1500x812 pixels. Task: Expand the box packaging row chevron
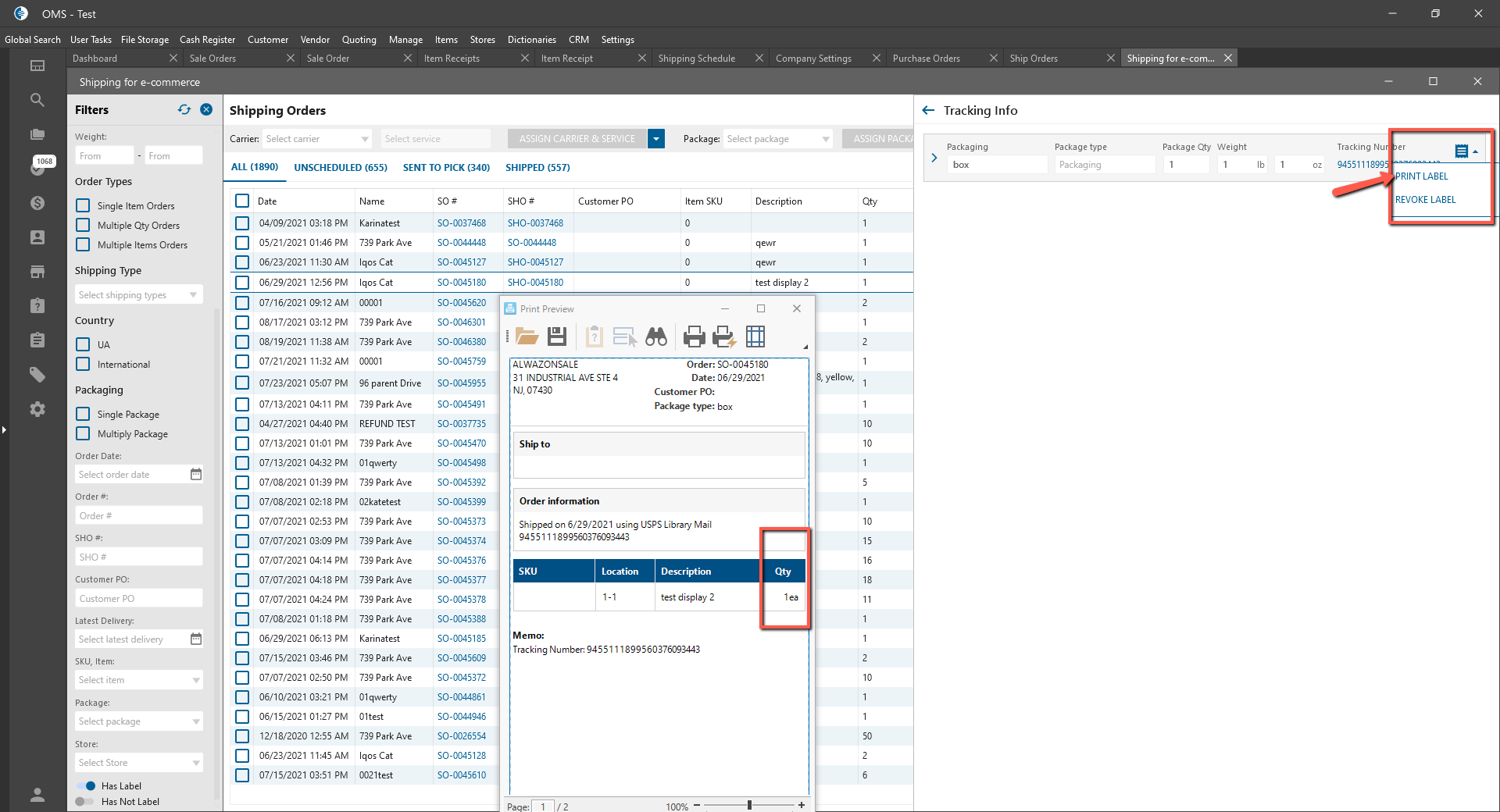(934, 158)
